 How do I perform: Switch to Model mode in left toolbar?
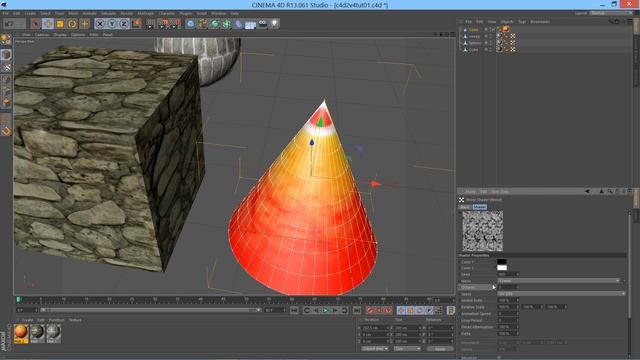[6, 55]
